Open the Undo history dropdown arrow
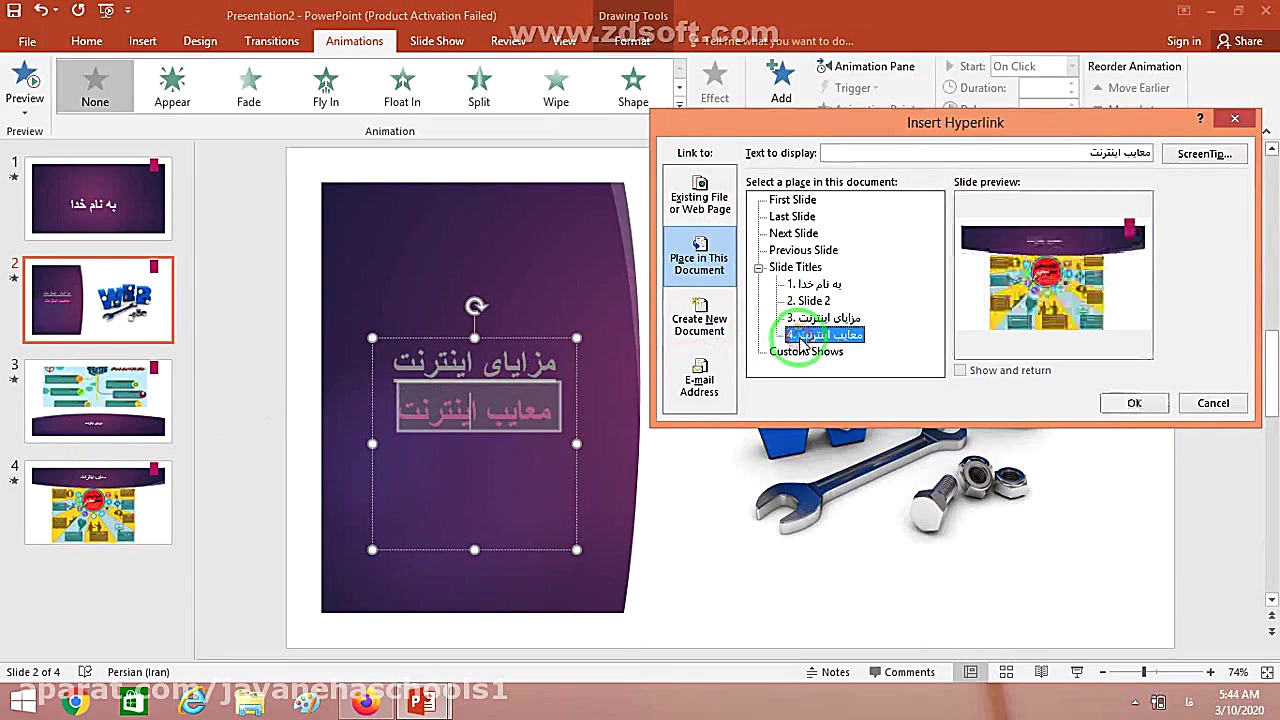This screenshot has height=720, width=1280. 56,11
